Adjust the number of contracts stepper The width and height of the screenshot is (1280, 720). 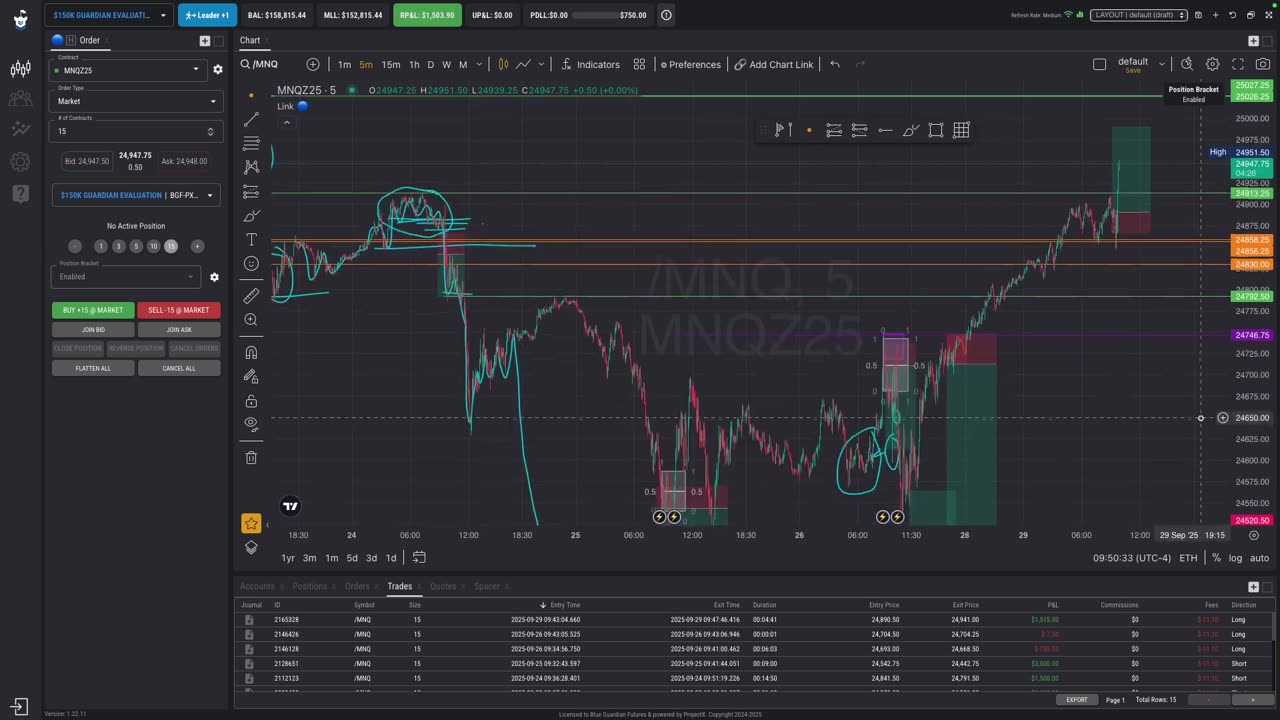pyautogui.click(x=210, y=131)
